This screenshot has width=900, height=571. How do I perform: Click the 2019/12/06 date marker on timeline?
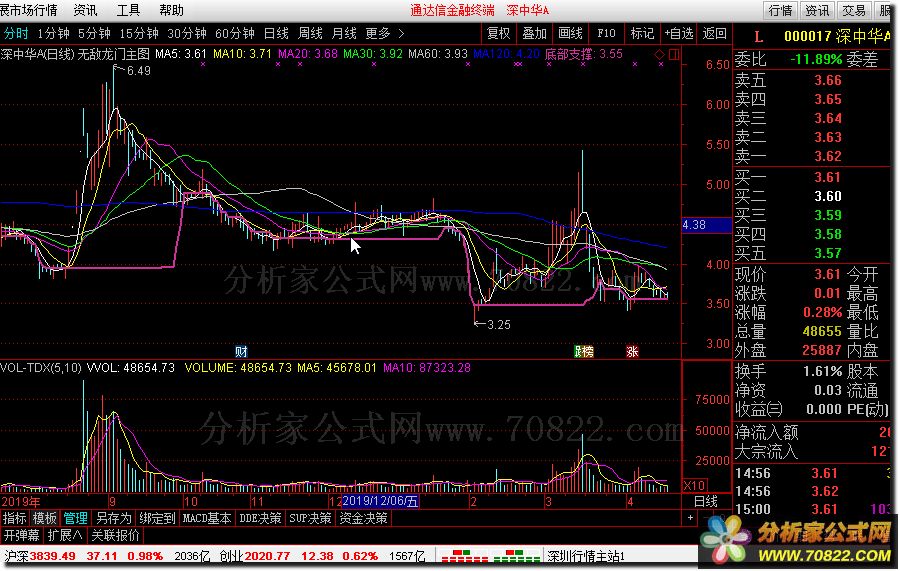(x=380, y=502)
